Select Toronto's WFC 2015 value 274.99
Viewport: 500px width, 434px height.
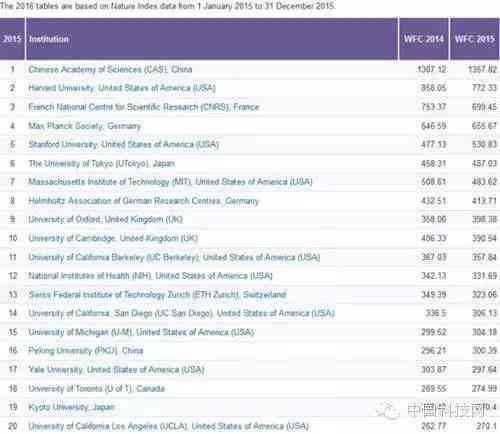click(x=484, y=389)
